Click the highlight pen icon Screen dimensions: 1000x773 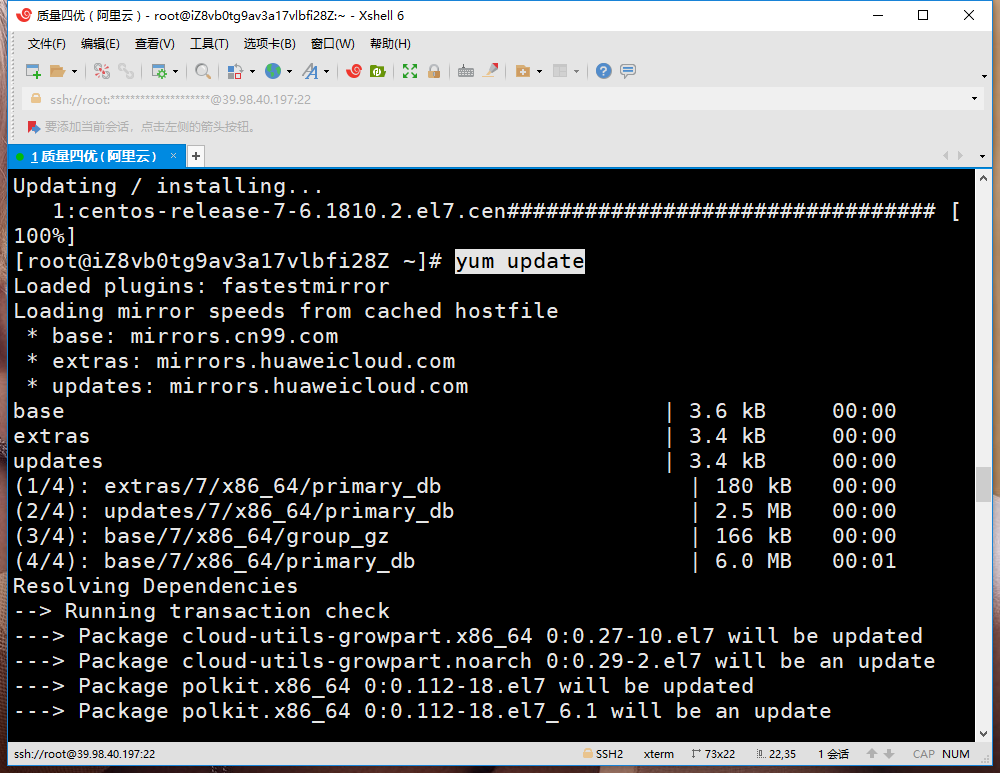tap(491, 71)
